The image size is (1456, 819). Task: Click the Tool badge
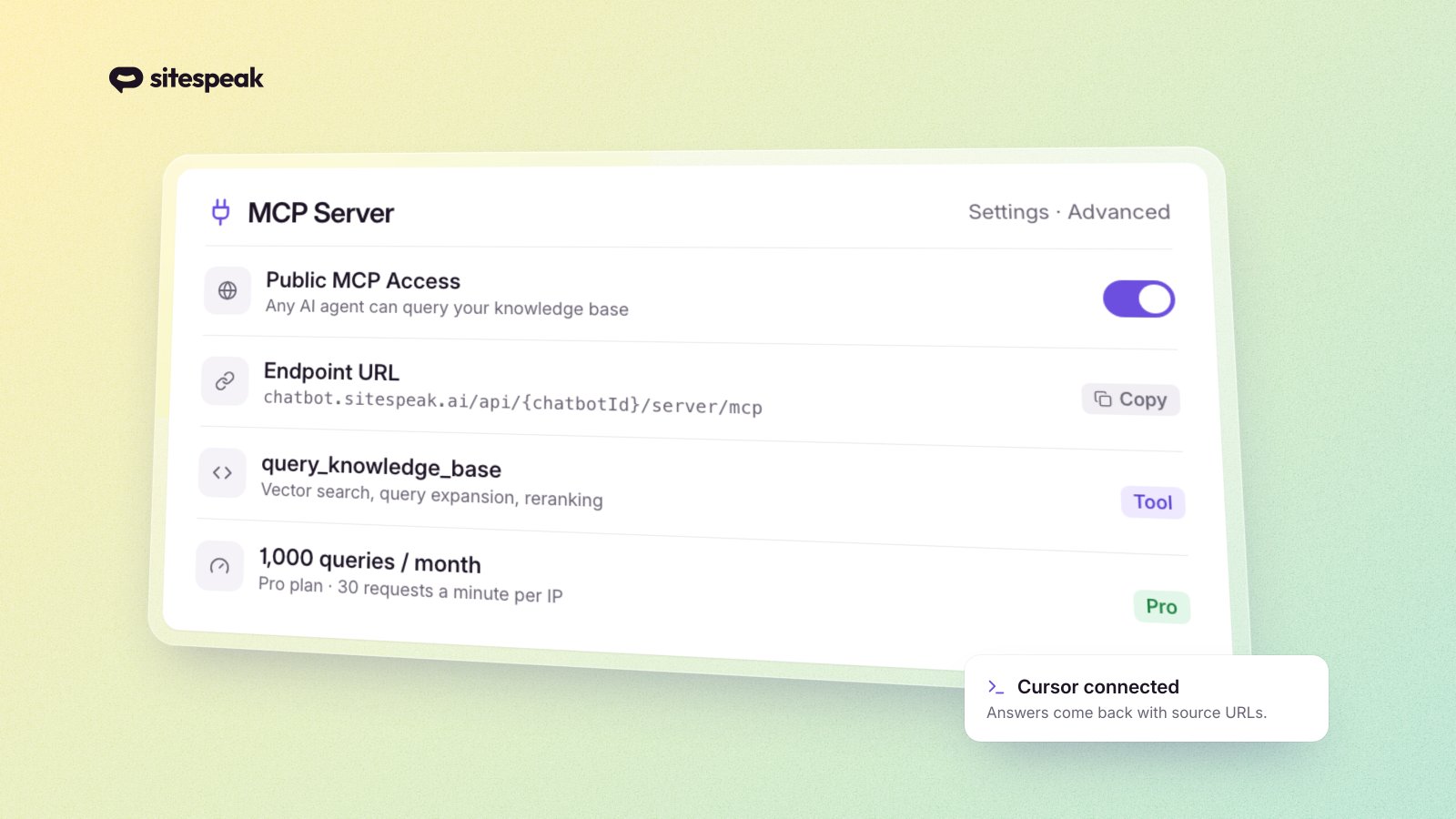pyautogui.click(x=1153, y=502)
